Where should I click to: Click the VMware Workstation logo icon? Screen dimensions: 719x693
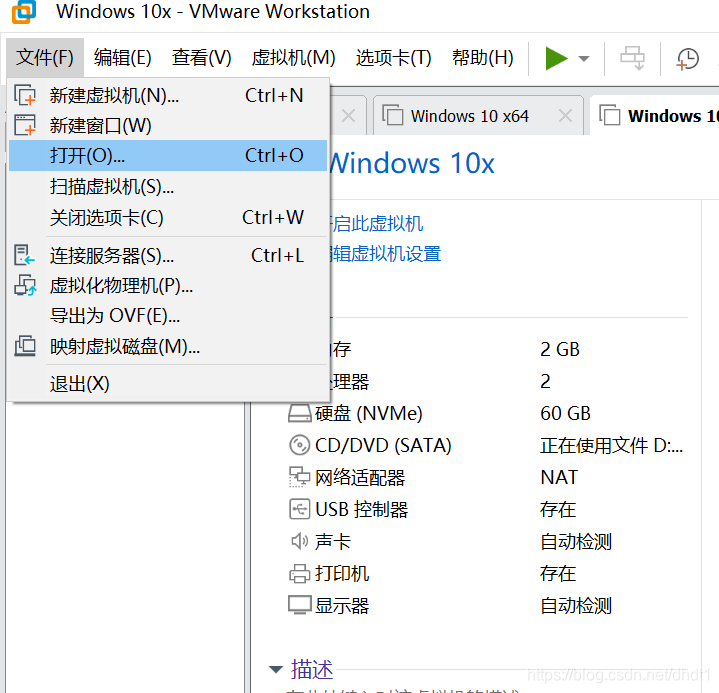coord(23,11)
